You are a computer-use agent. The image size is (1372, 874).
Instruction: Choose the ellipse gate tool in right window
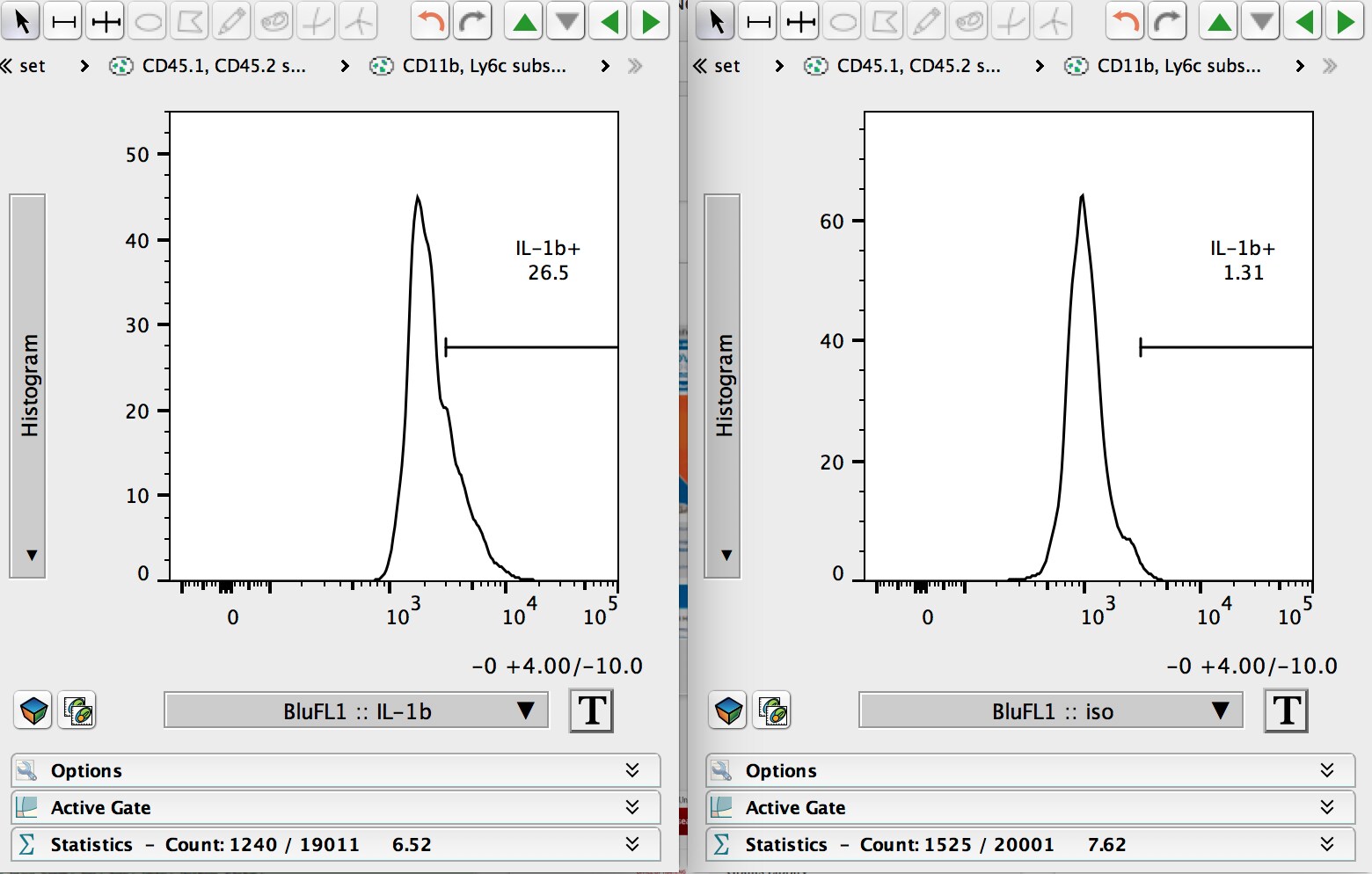(x=843, y=21)
